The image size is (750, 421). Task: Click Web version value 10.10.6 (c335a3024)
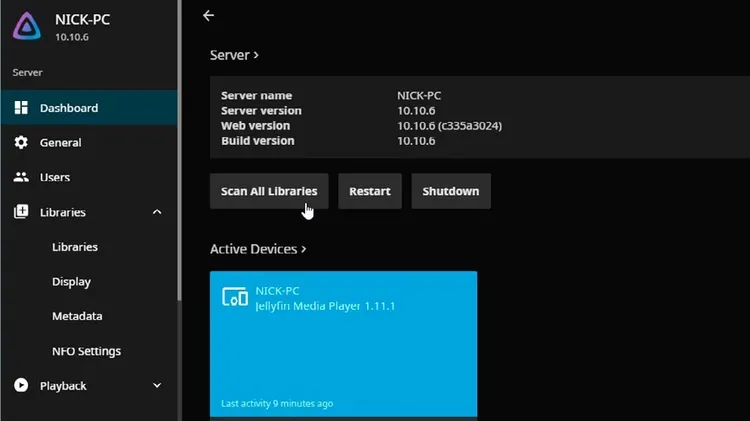click(x=450, y=126)
